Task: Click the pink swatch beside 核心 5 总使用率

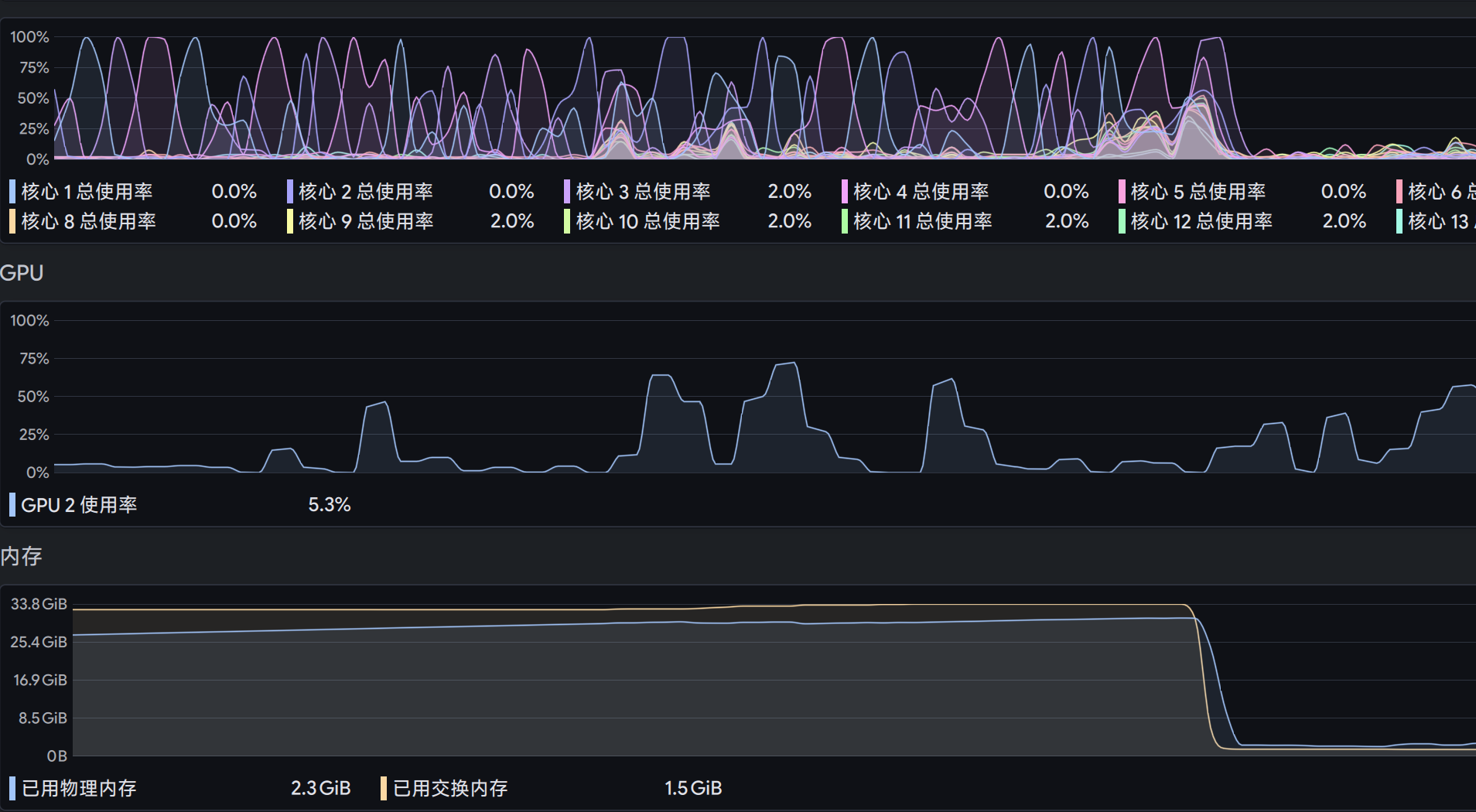Action: point(1122,191)
